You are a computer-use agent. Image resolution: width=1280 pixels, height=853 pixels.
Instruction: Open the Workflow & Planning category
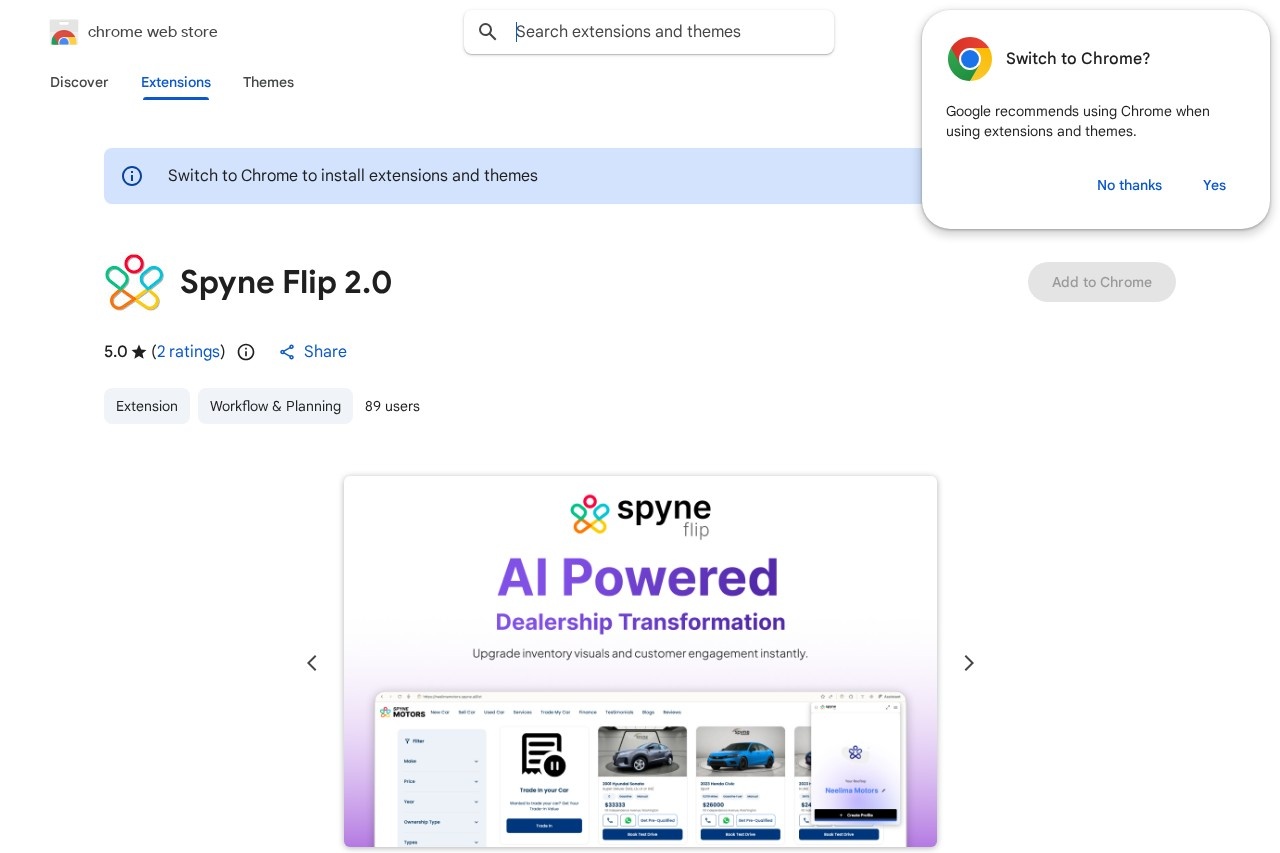click(x=275, y=406)
